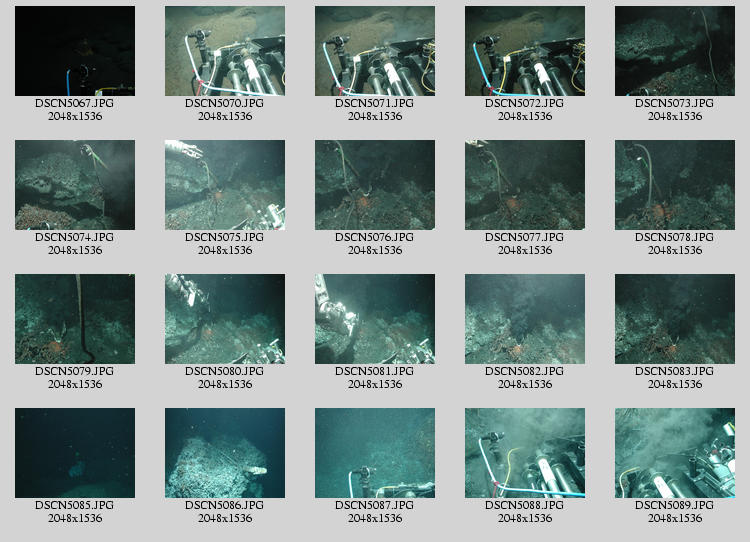Click the DSCN5070.JPG filename text
Screen dimensions: 750x542
coord(224,103)
